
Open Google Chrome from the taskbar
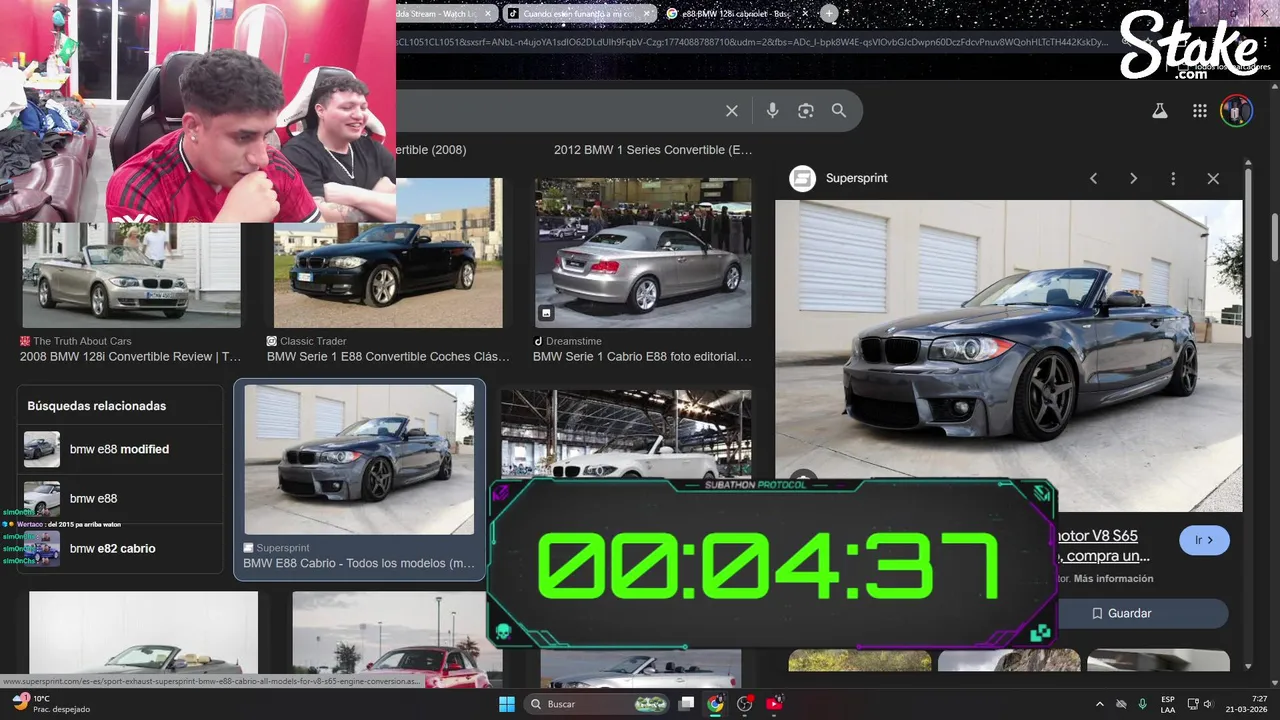click(x=715, y=704)
